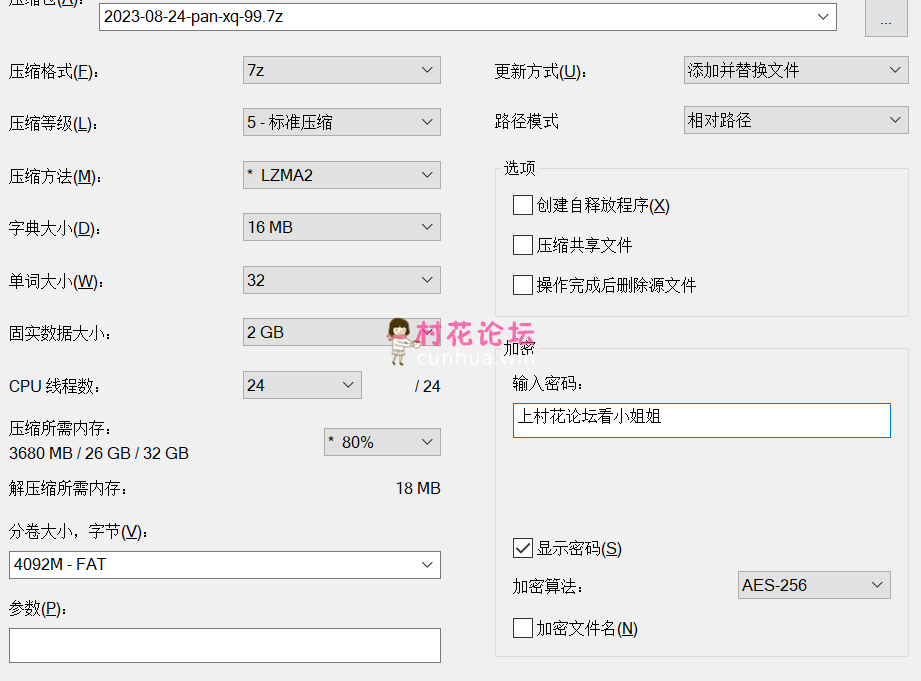Open the 字典大小 16 MB dropdown
921x681 pixels.
(342, 227)
